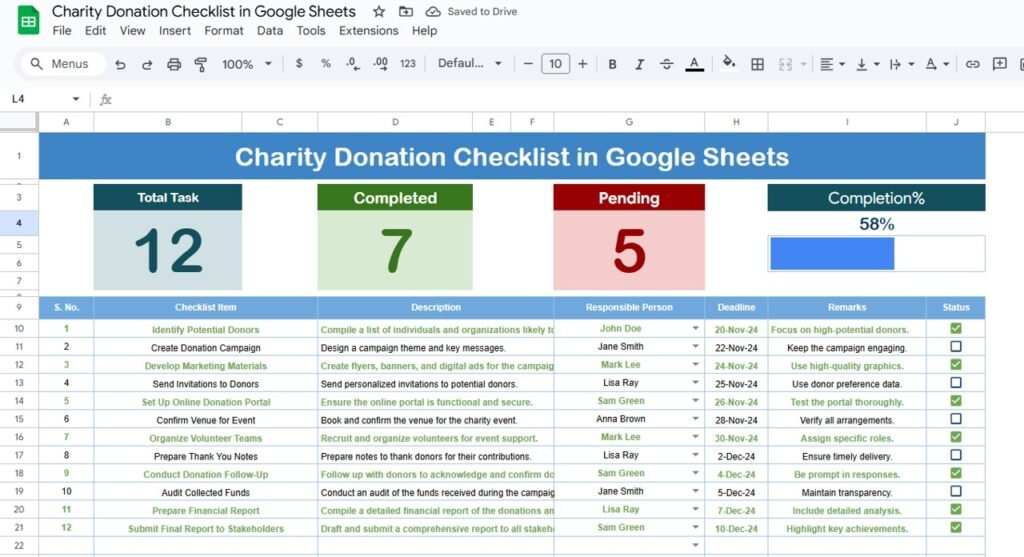Star this spreadsheet document
This screenshot has height=557, width=1024.
coord(379,11)
